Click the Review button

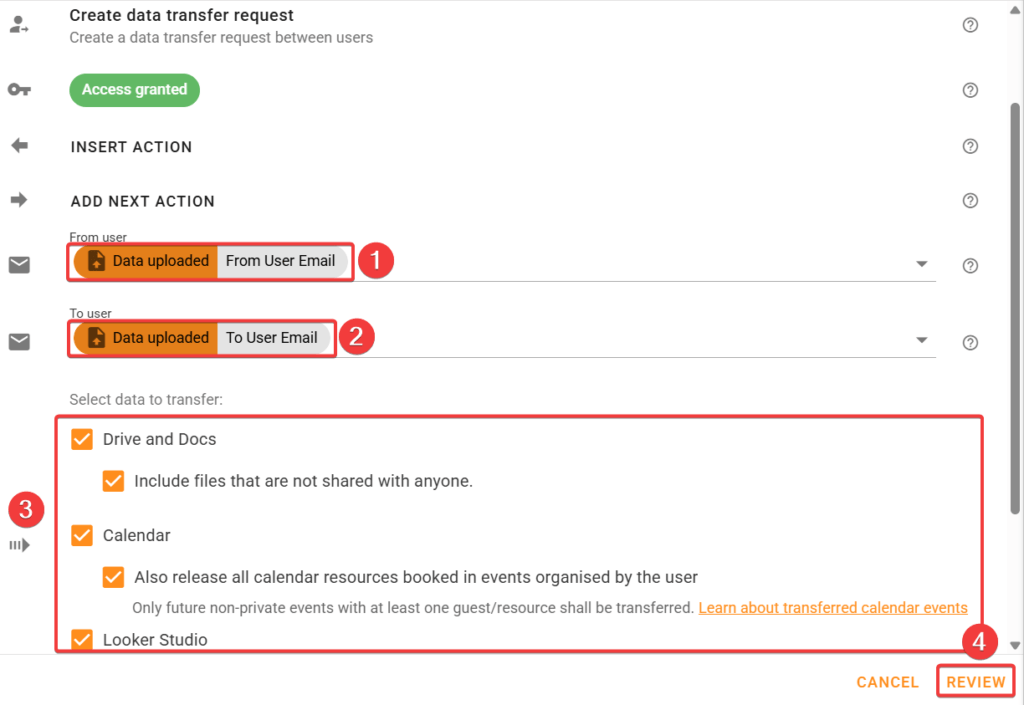click(975, 681)
